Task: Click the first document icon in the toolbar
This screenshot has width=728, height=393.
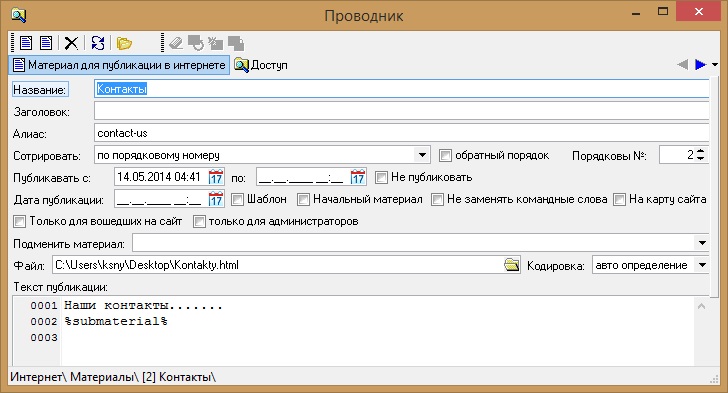Action: click(x=26, y=43)
